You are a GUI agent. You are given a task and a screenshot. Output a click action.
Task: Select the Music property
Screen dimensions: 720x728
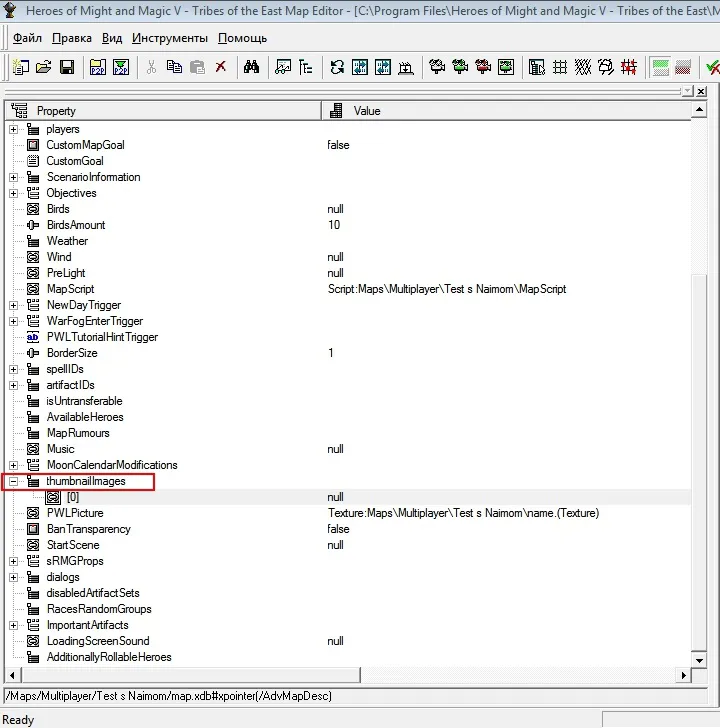(60, 449)
